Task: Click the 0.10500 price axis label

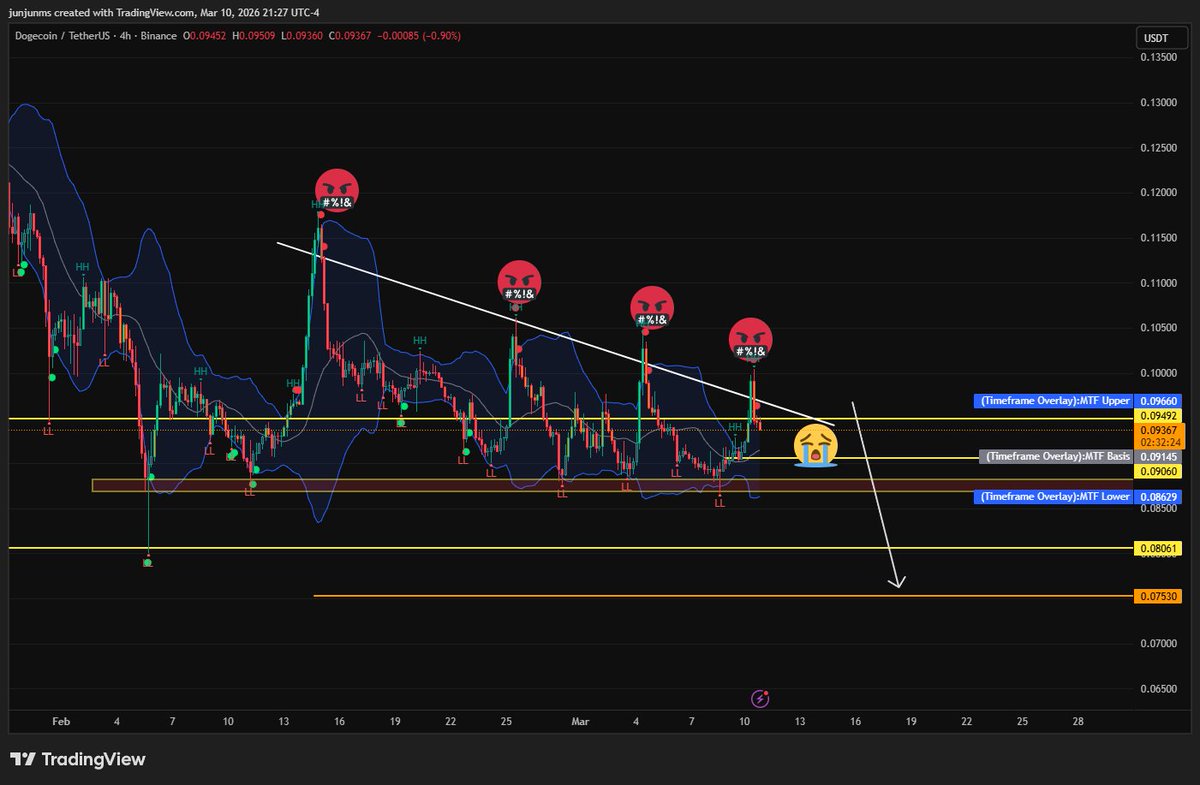Action: point(1158,328)
